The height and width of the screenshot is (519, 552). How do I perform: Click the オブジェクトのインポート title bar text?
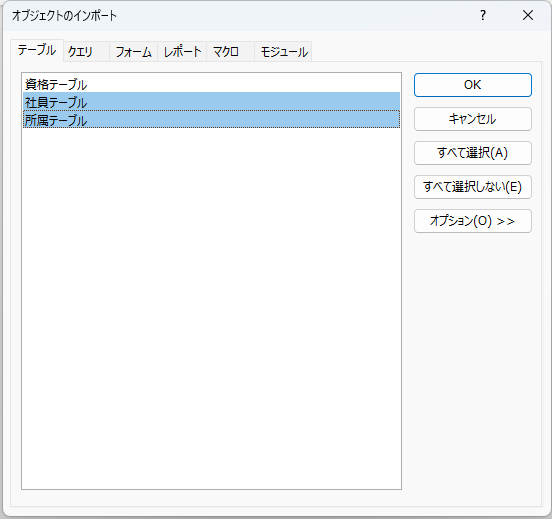pyautogui.click(x=64, y=15)
